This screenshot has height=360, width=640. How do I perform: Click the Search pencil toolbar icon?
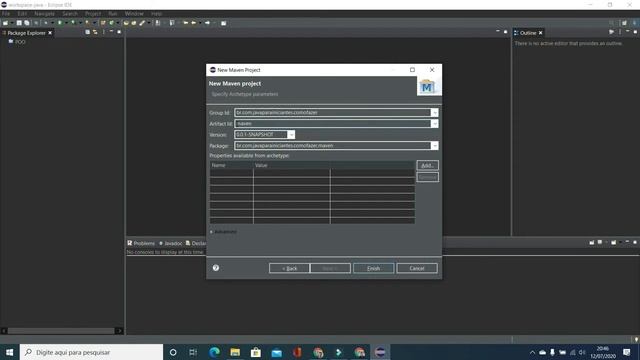[141, 23]
